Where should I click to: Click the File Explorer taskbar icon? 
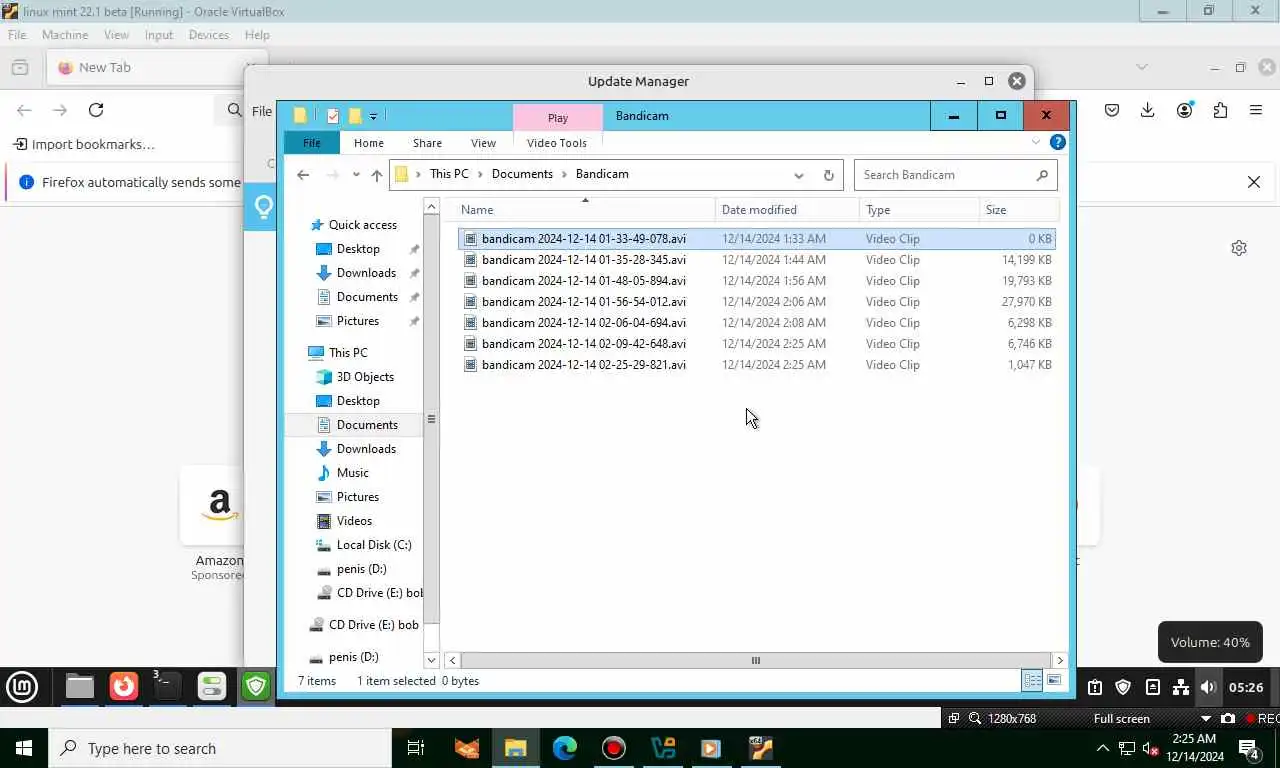(515, 748)
